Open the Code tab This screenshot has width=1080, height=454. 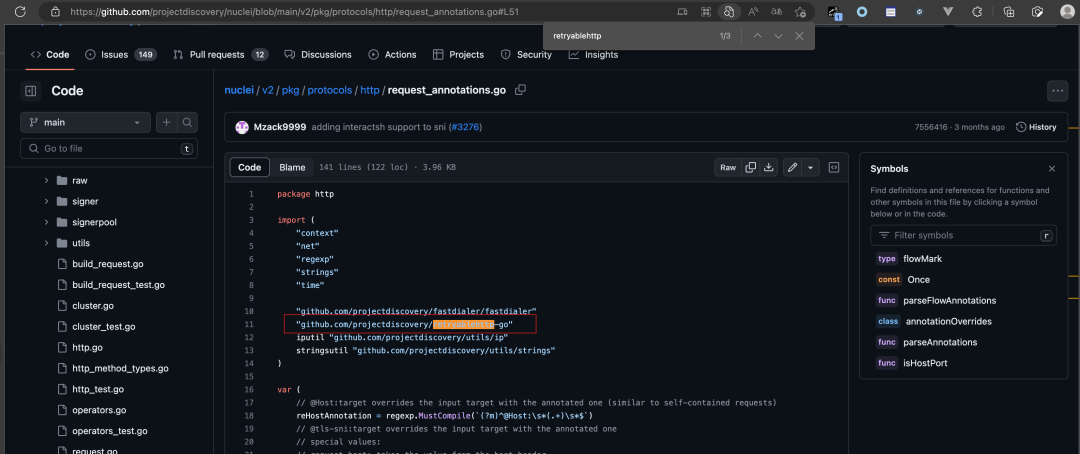point(50,54)
